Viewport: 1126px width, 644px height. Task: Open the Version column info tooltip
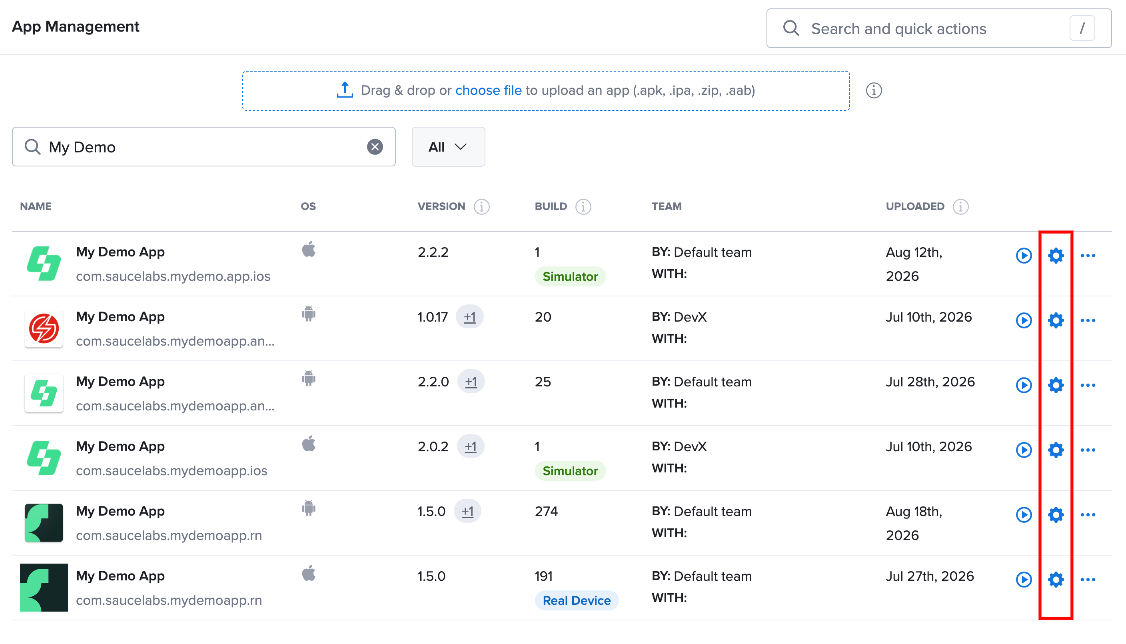coord(482,207)
